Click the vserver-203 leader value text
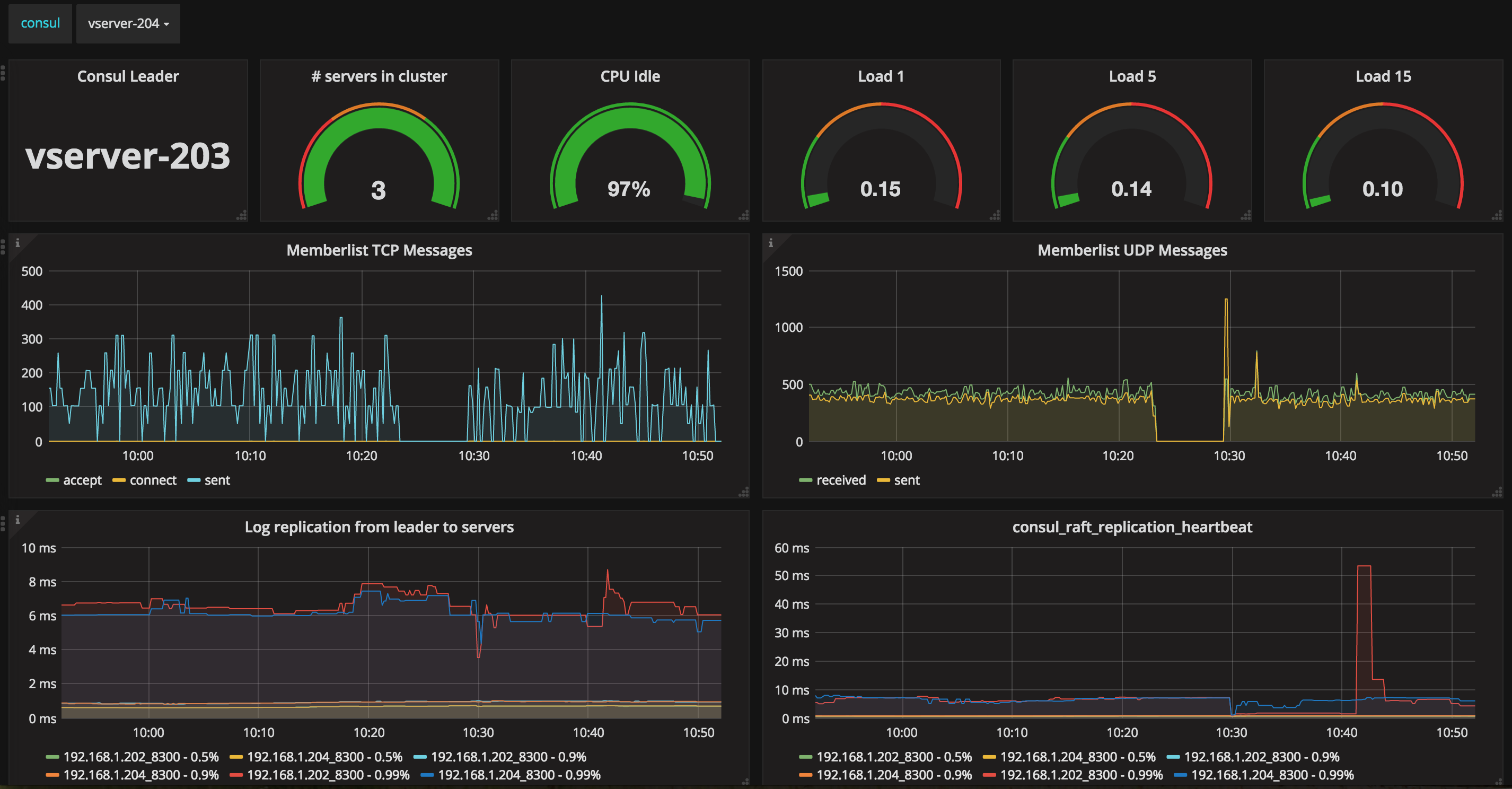The width and height of the screenshot is (1512, 789). click(x=128, y=156)
